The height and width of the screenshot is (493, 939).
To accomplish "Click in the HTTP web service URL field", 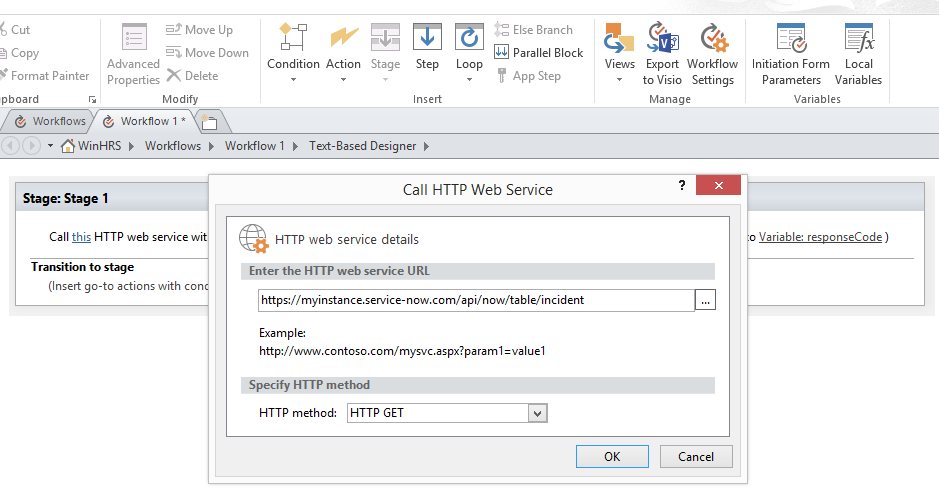I will 476,300.
